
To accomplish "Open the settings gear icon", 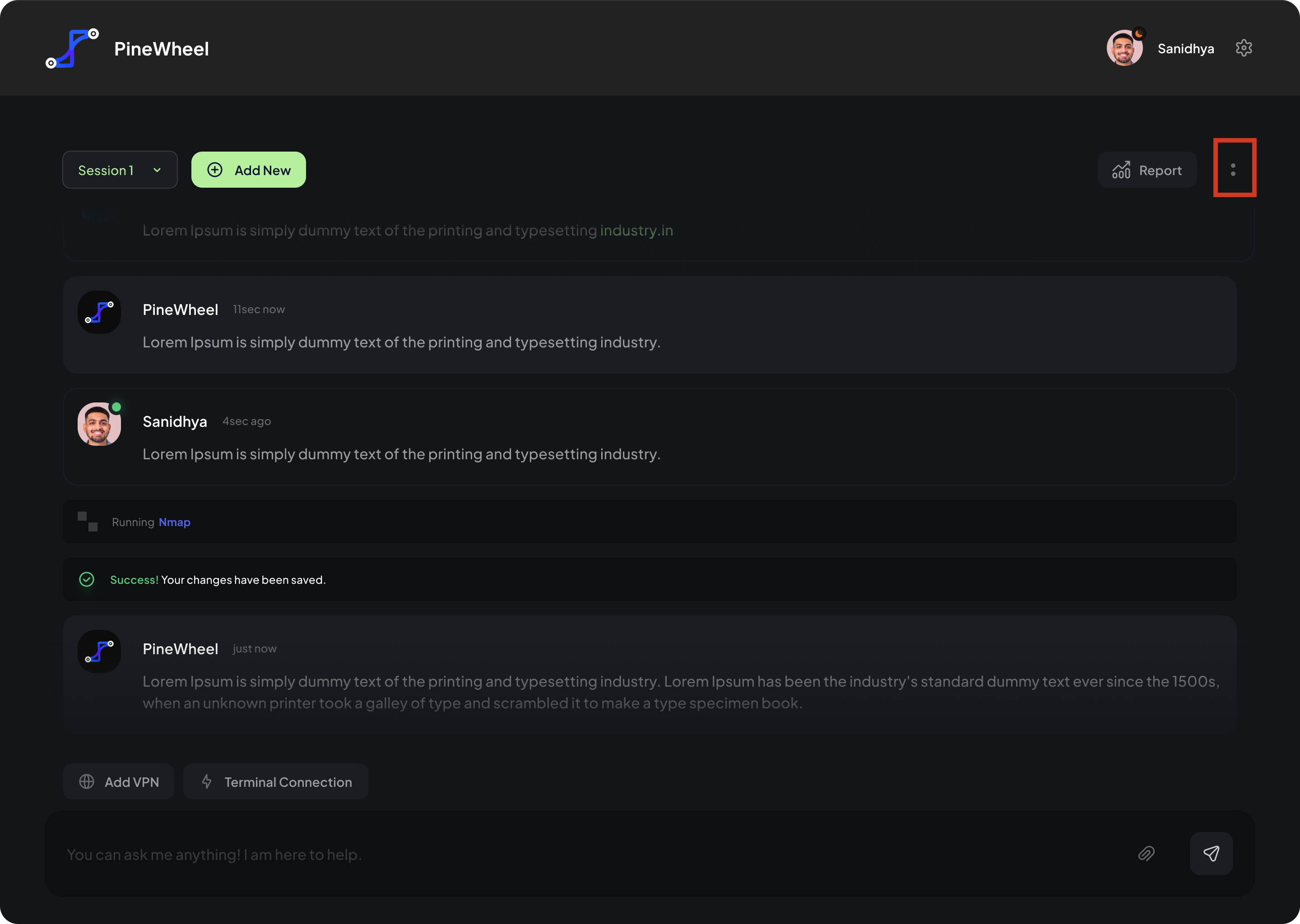I will pos(1244,48).
